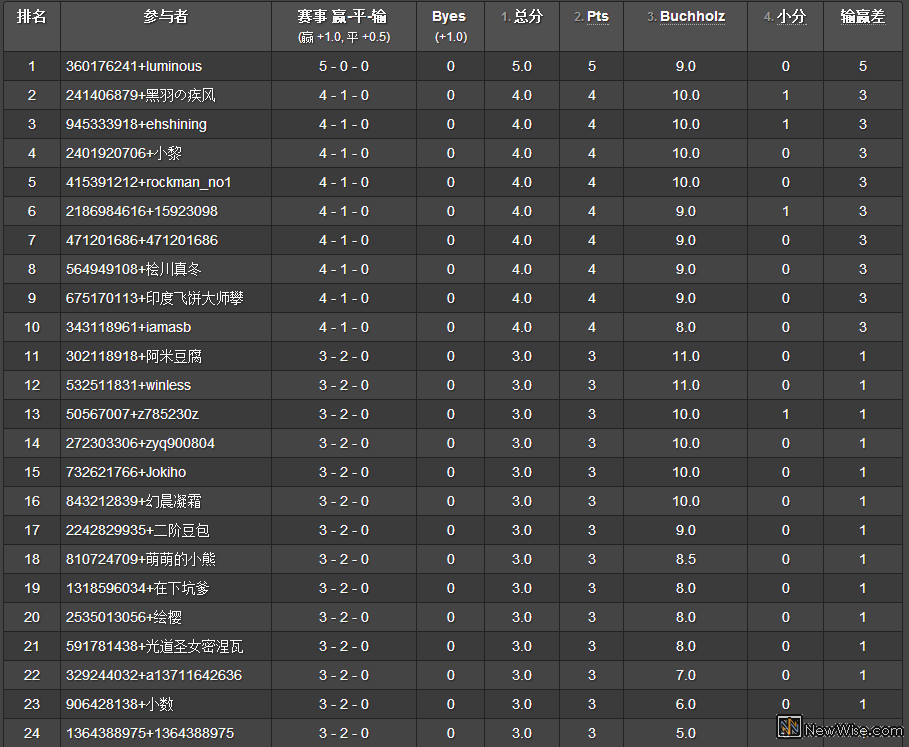Select participant 591781438+光道圣女密涅瓦
The width and height of the screenshot is (909, 747).
[x=155, y=646]
